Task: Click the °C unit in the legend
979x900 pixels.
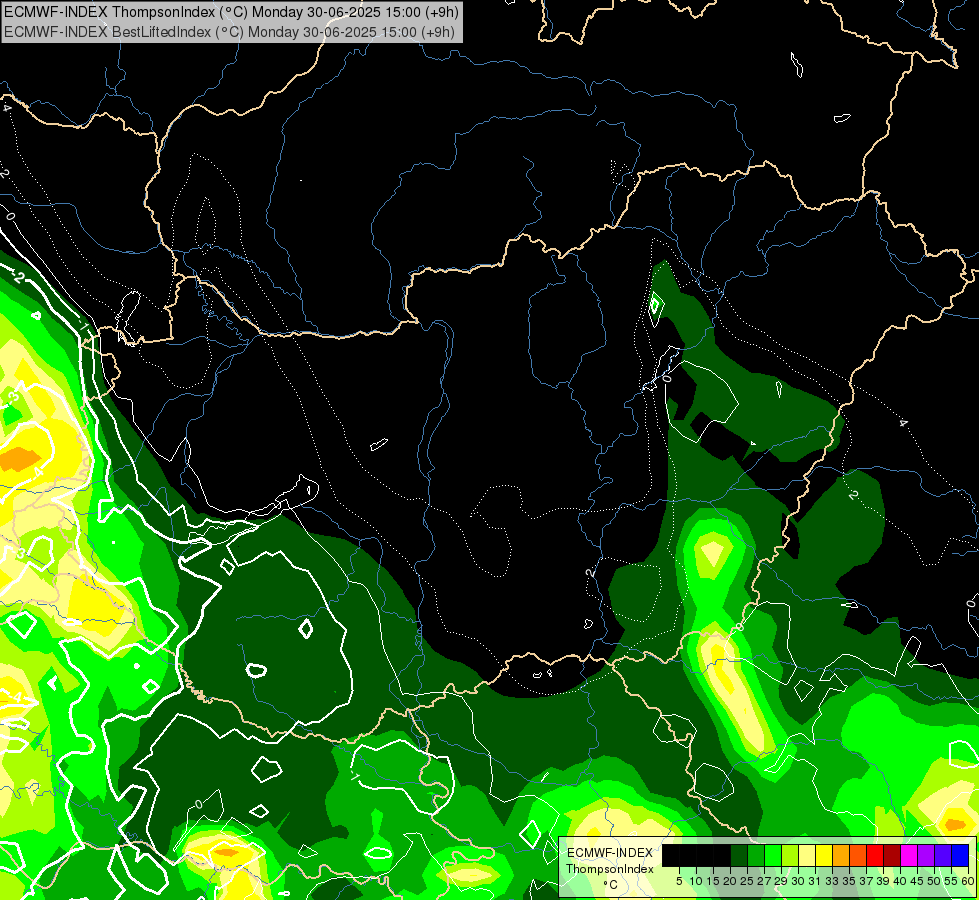Action: (611, 884)
